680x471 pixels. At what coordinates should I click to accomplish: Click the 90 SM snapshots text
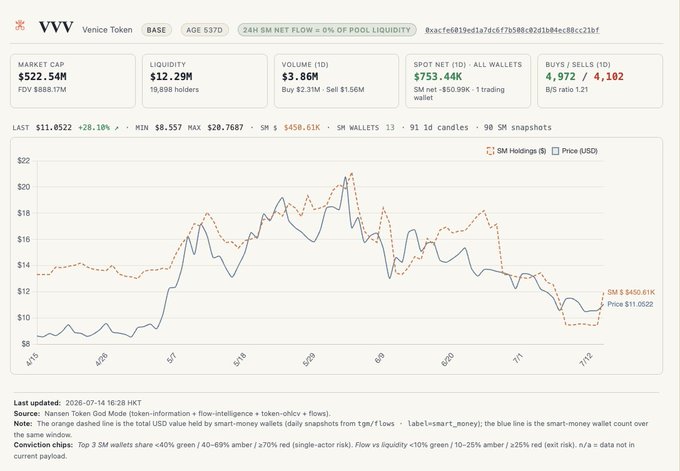click(517, 128)
